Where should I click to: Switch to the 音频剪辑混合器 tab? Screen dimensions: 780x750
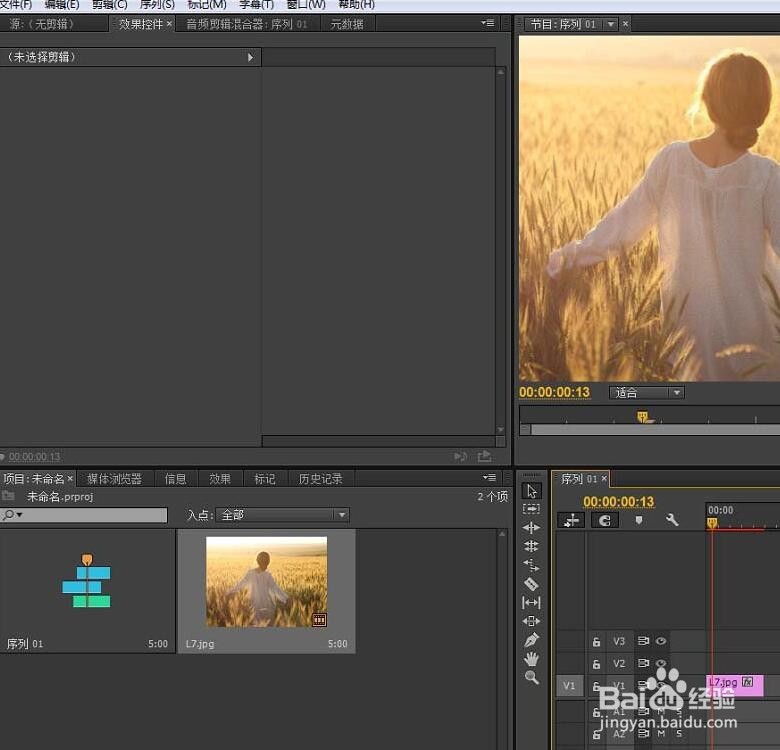coord(247,24)
